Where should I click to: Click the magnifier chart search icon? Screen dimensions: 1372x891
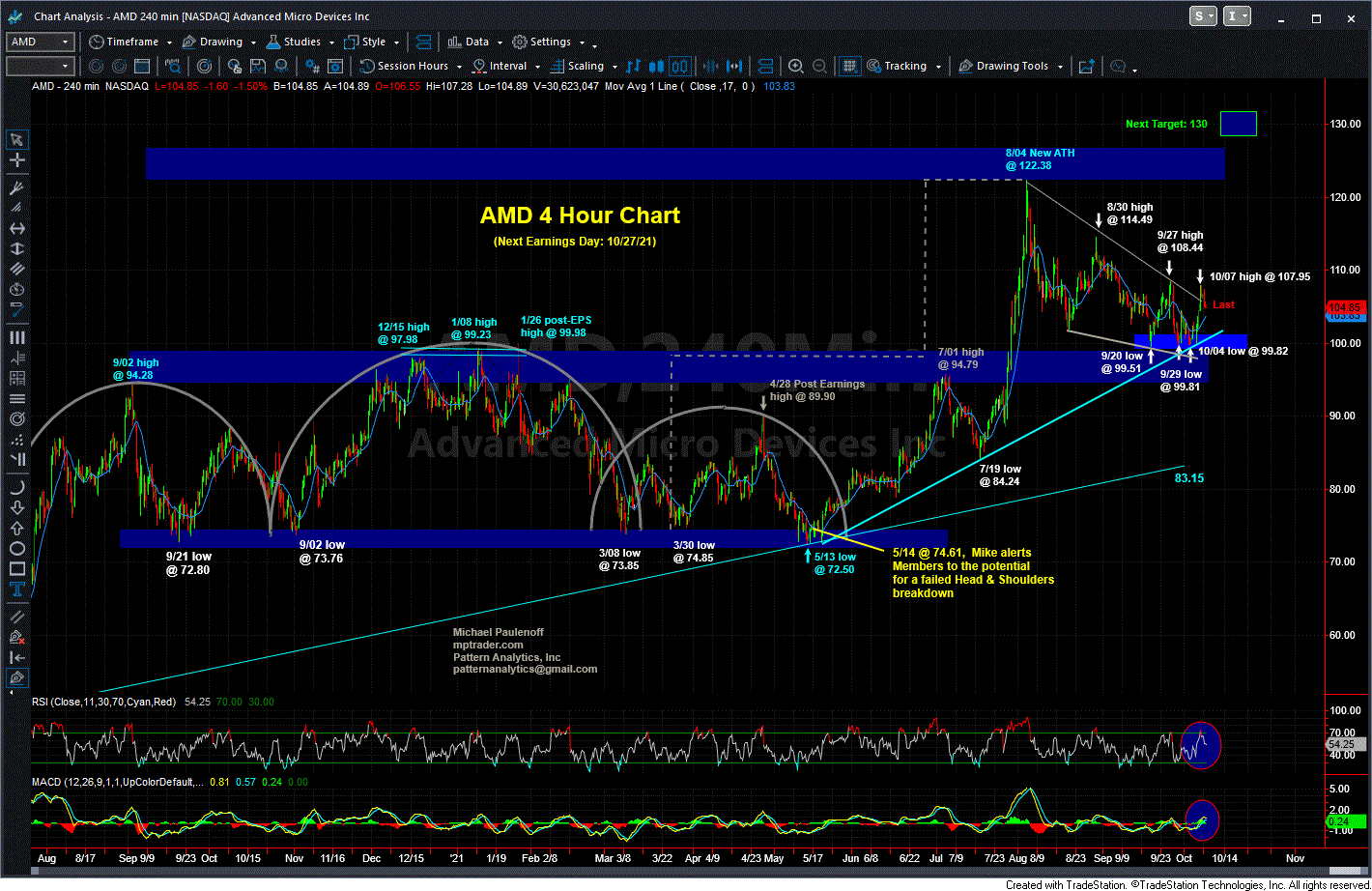click(172, 66)
